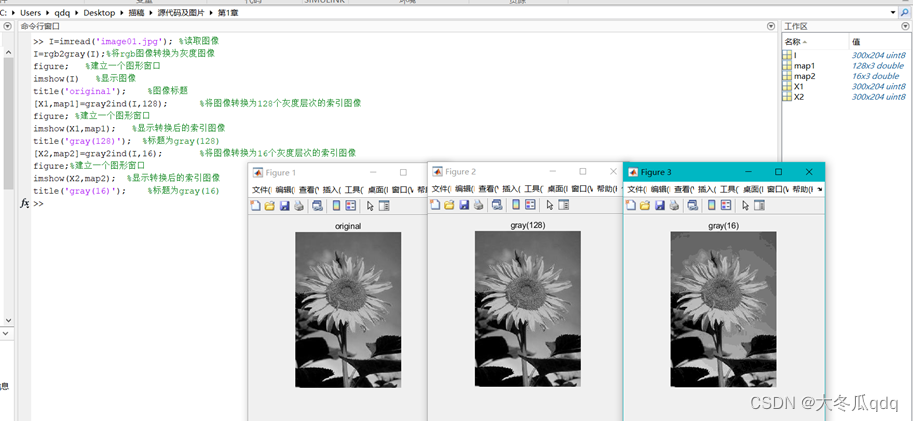
Task: Click the original sunflower image in Figure 1
Action: click(x=348, y=310)
